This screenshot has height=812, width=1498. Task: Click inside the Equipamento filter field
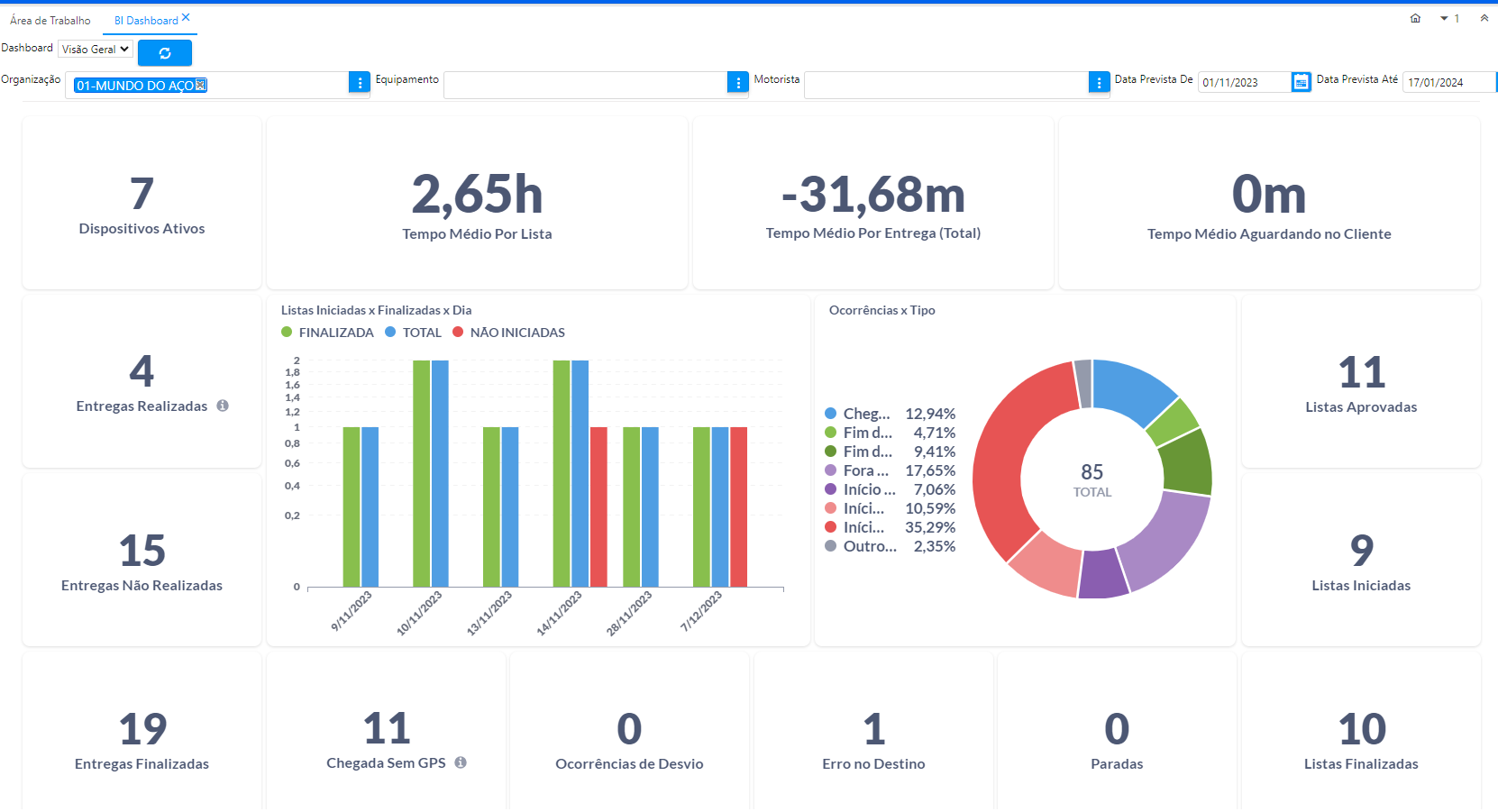[586, 85]
